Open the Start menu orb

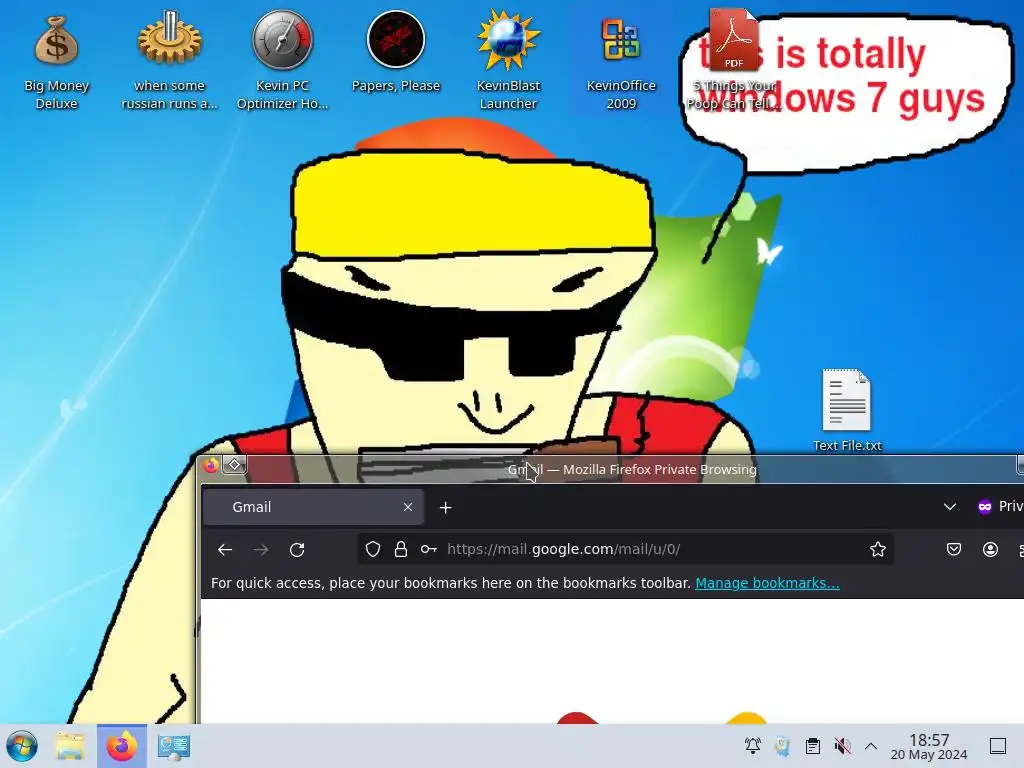click(22, 746)
